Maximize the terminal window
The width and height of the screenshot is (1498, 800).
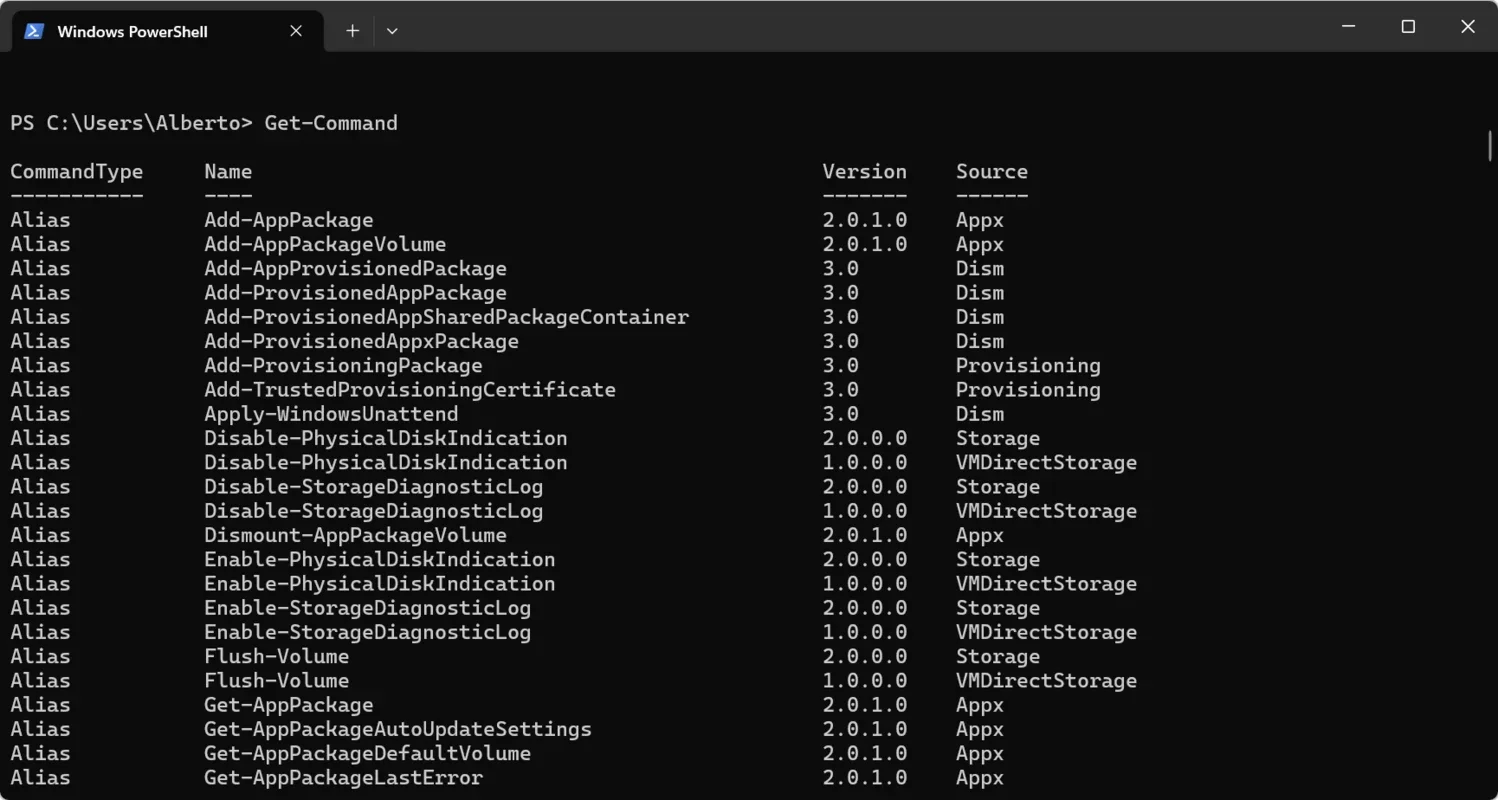[1408, 27]
